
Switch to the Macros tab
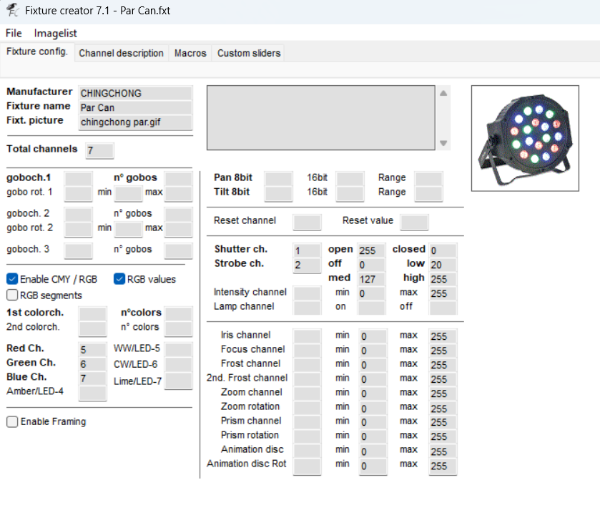pos(190,53)
